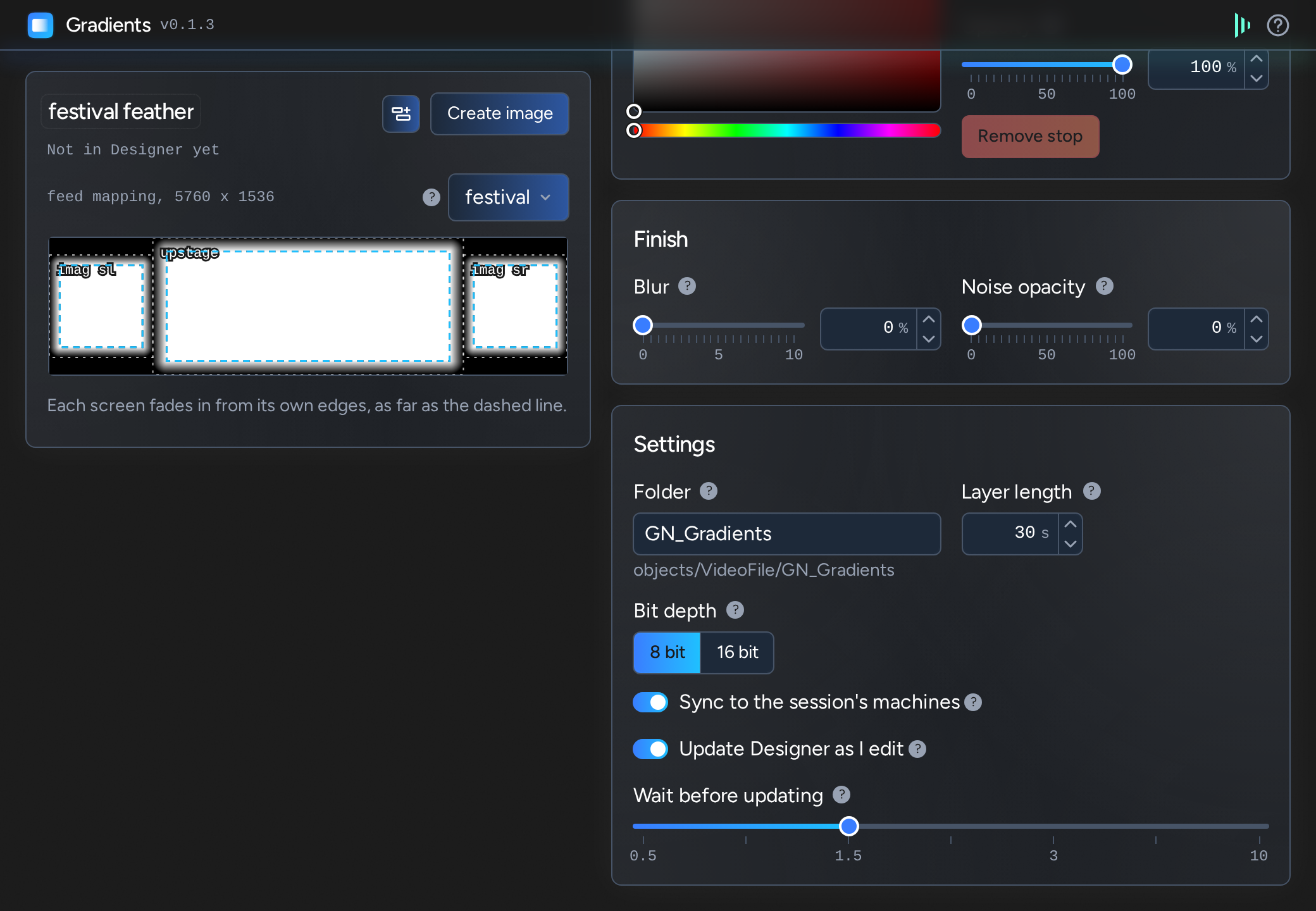Open help for feed mapping

pos(431,197)
